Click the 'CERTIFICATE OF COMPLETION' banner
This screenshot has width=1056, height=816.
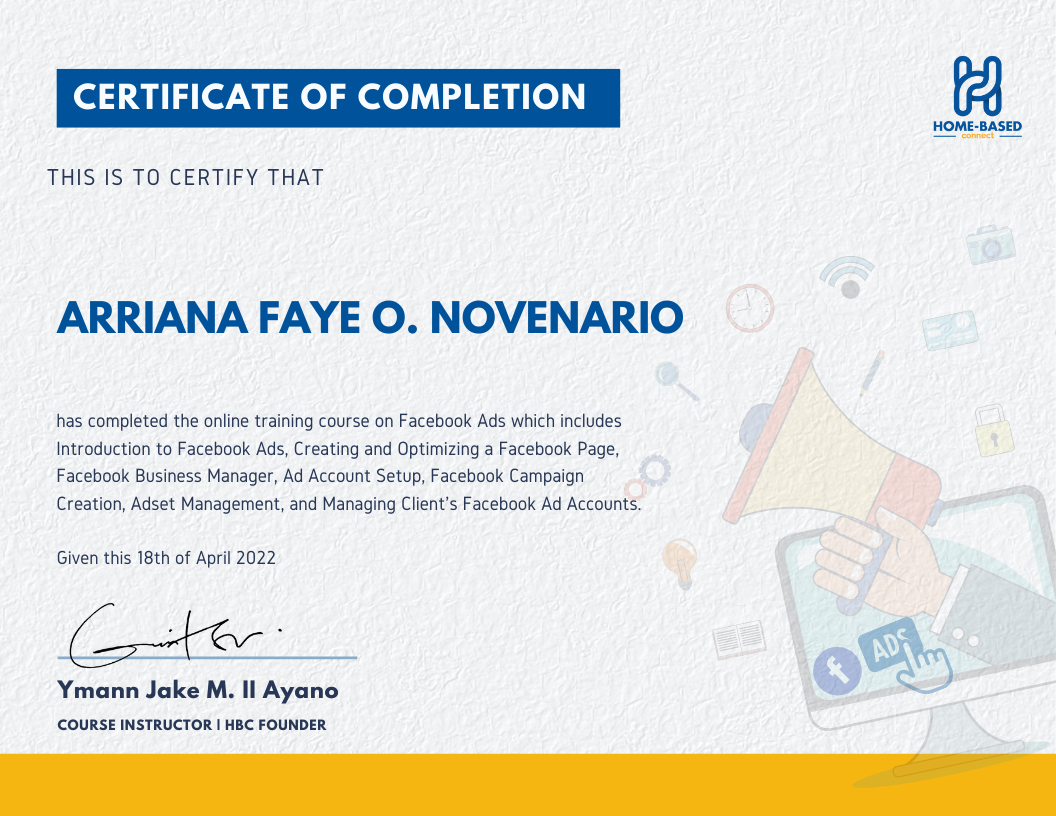338,98
